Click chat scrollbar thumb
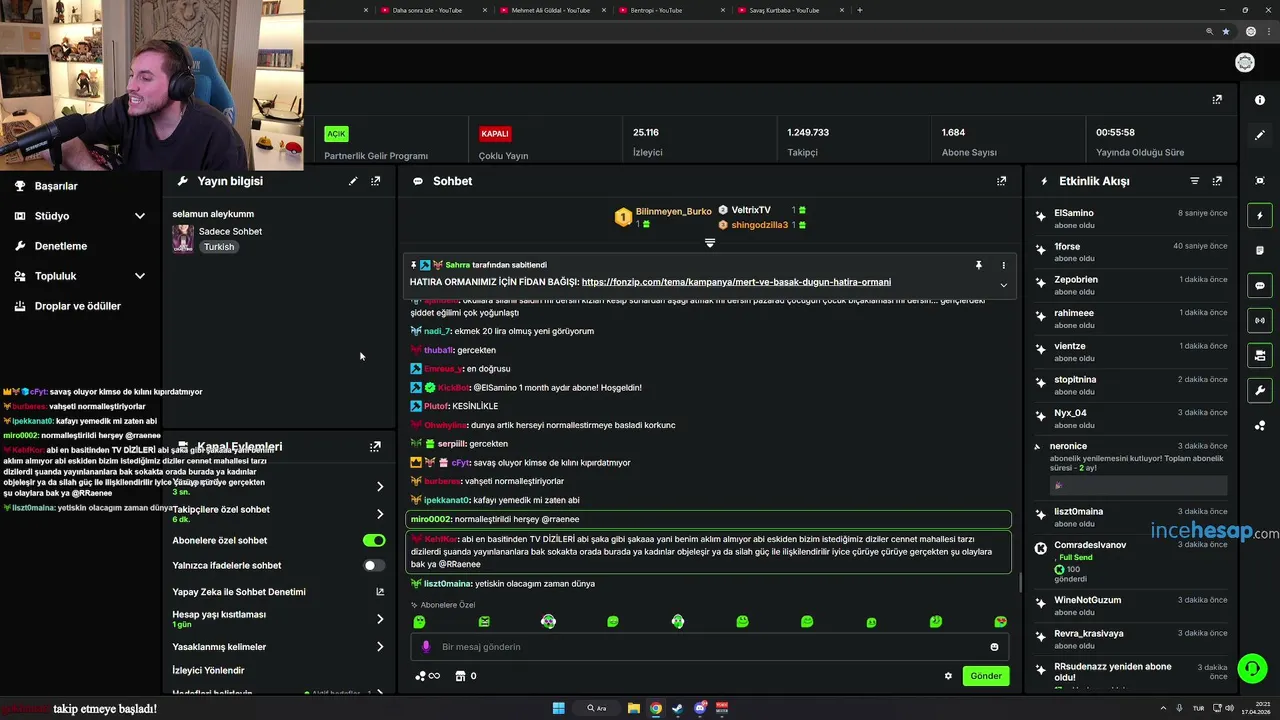Viewport: 1280px width, 720px height. point(1020,582)
